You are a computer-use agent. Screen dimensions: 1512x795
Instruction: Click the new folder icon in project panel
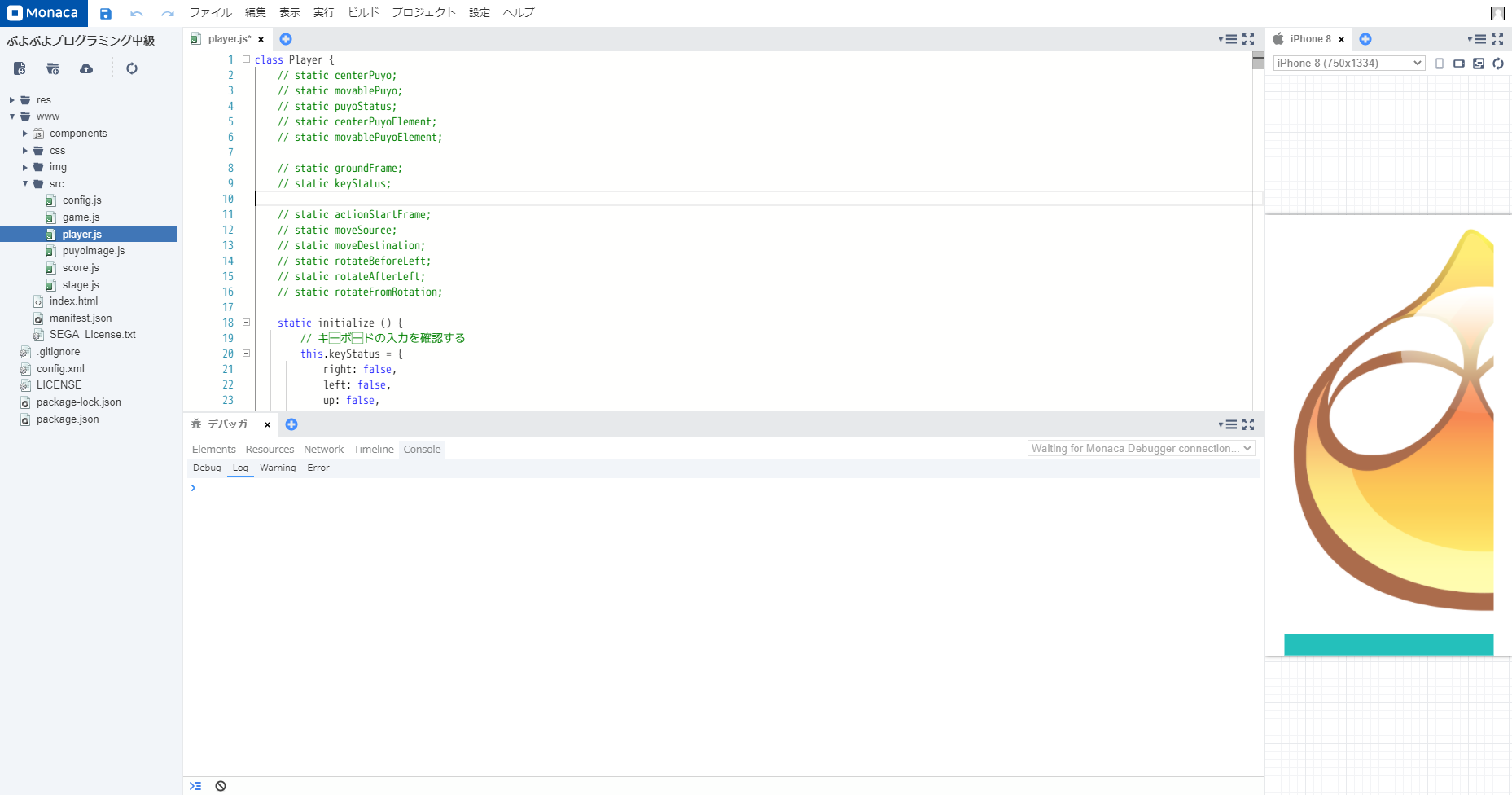[x=53, y=68]
